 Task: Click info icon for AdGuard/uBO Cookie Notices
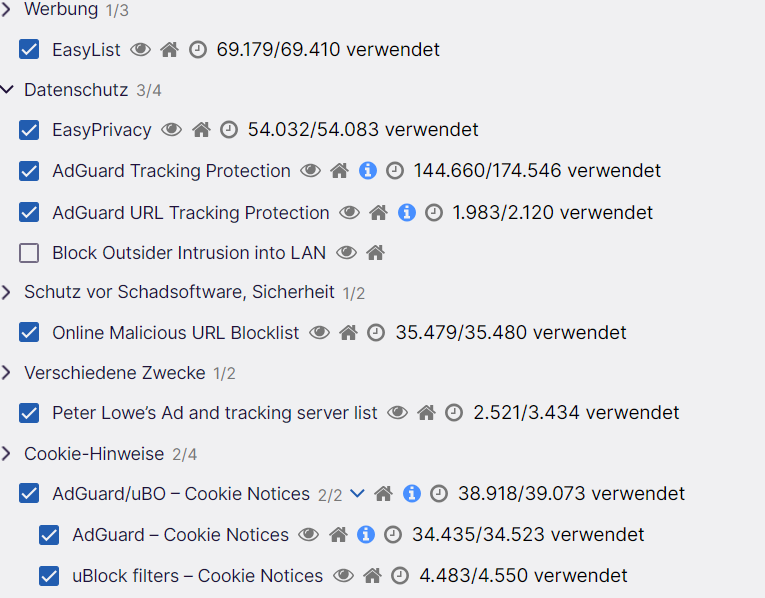[x=411, y=494]
